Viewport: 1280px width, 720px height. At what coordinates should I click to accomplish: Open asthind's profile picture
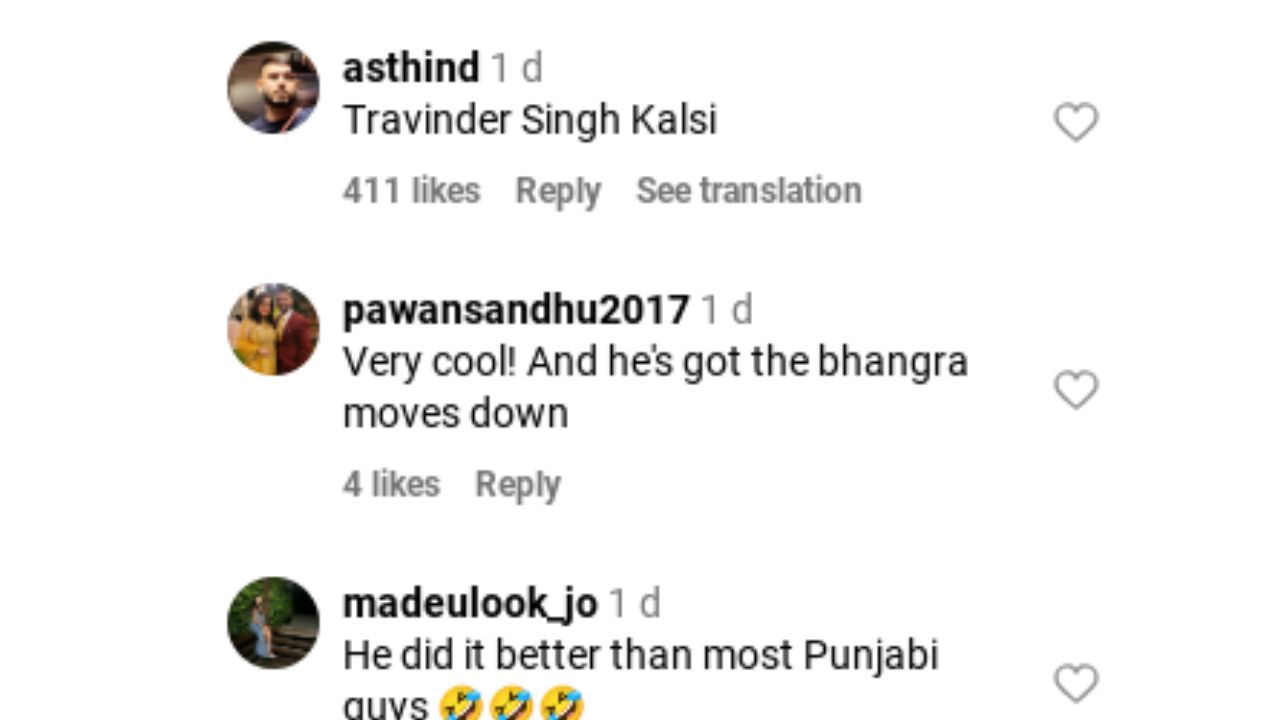(274, 87)
